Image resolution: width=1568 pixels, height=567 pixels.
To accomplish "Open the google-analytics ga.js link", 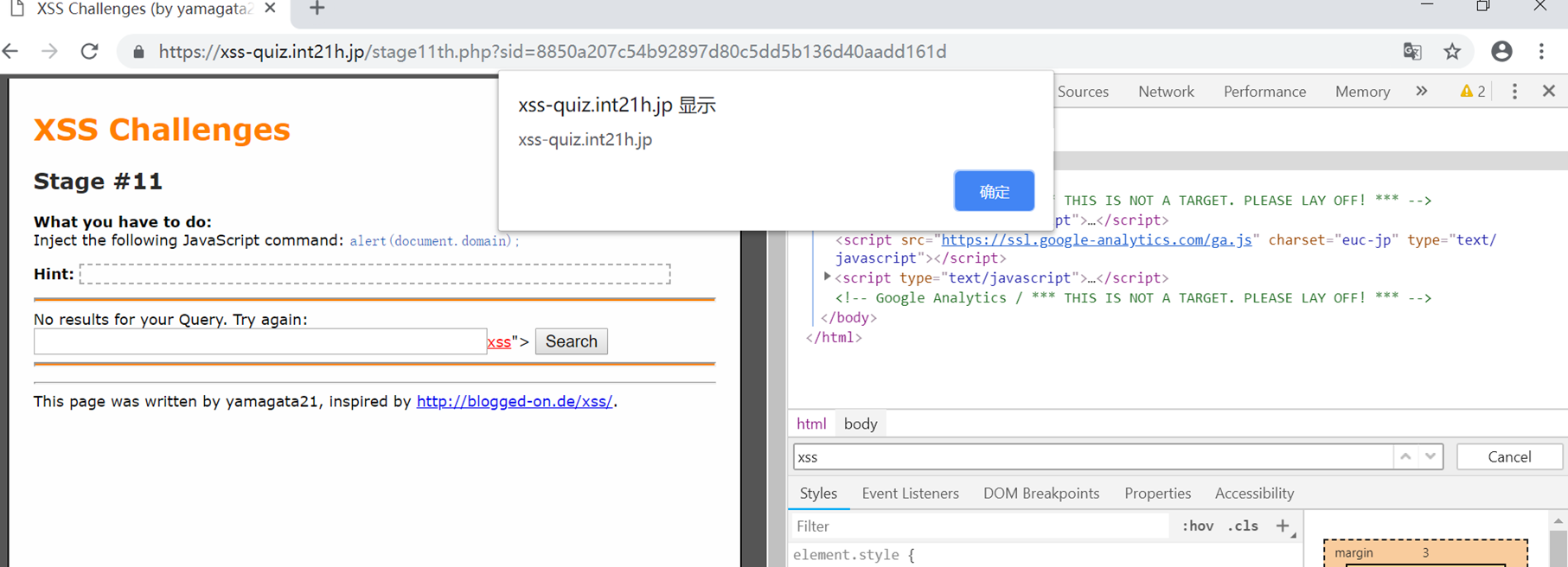I will click(x=1096, y=240).
